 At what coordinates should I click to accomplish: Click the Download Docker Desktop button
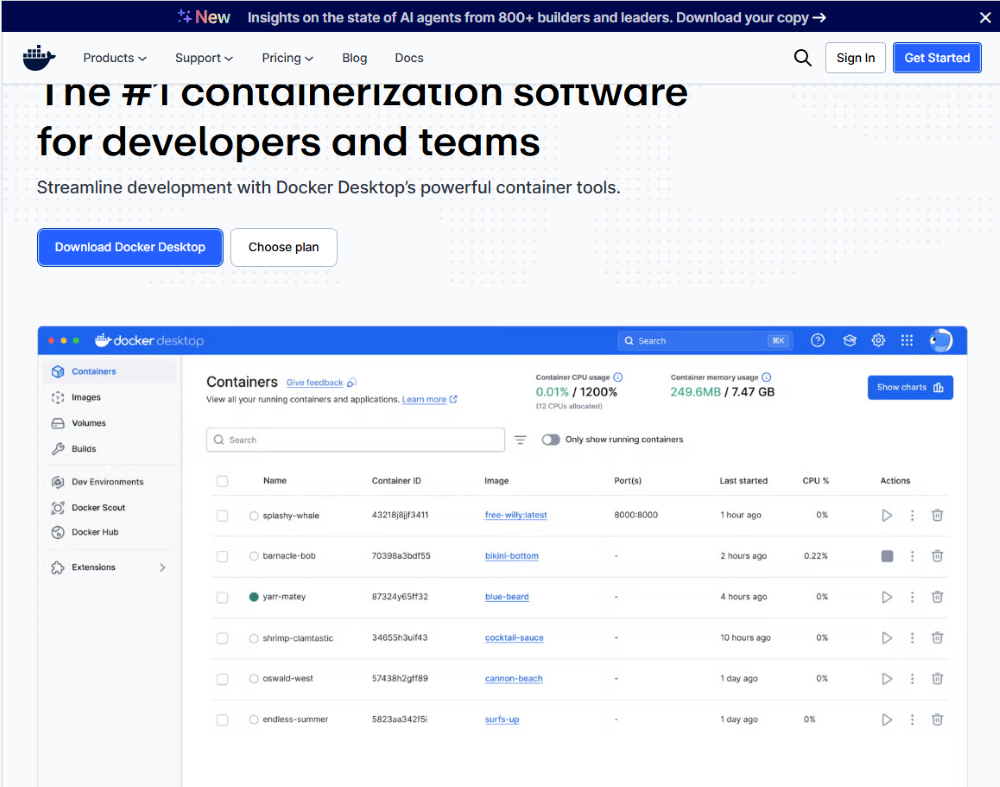130,247
